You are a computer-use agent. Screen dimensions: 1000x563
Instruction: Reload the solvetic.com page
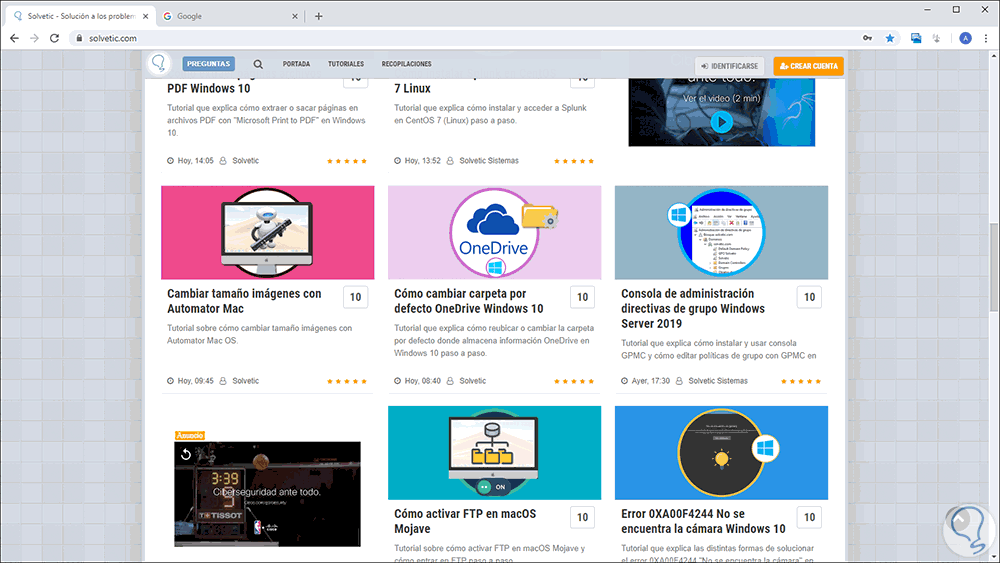coord(54,38)
